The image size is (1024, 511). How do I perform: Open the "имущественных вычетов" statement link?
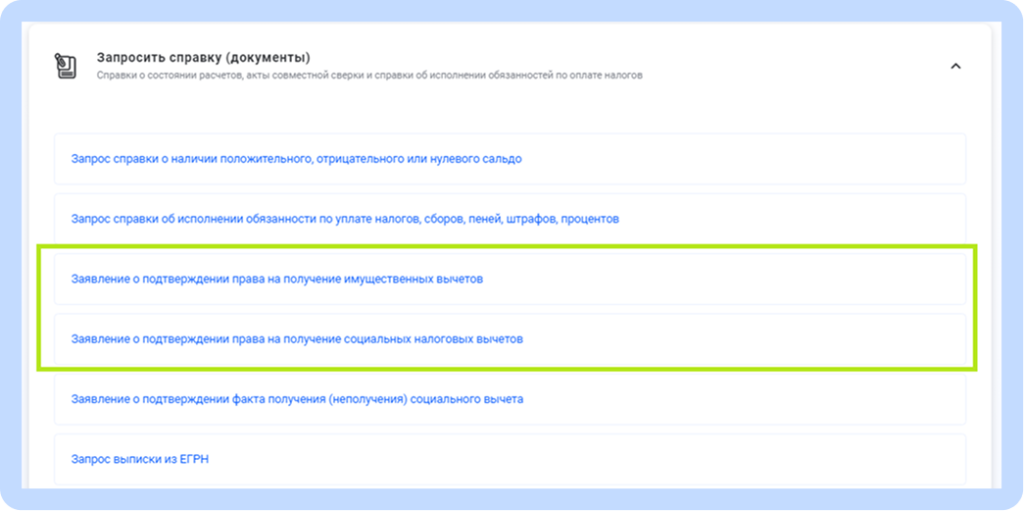277,279
